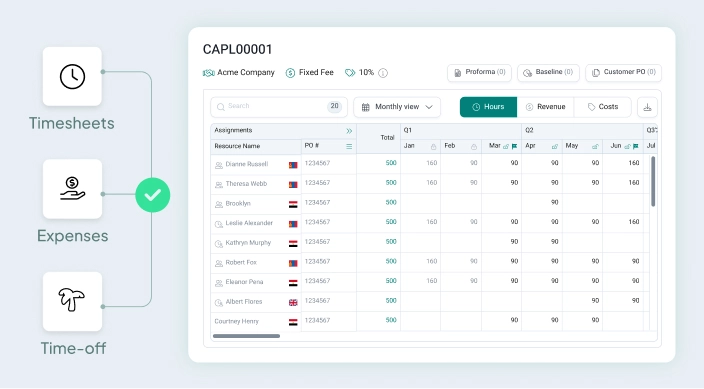Image resolution: width=704 pixels, height=389 pixels.
Task: Click into the Search input field
Action: 278,107
